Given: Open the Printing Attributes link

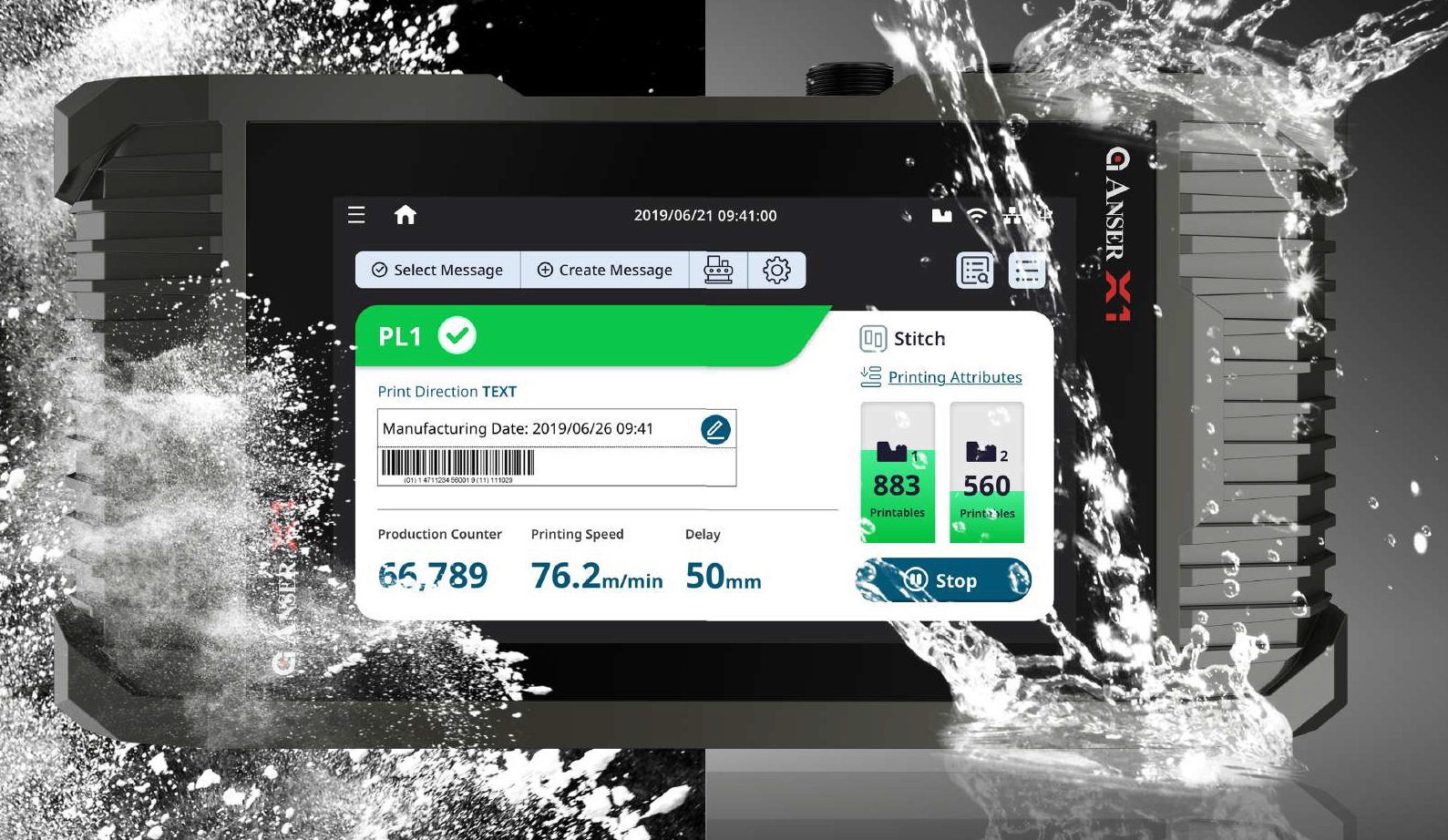Looking at the screenshot, I should 955,377.
